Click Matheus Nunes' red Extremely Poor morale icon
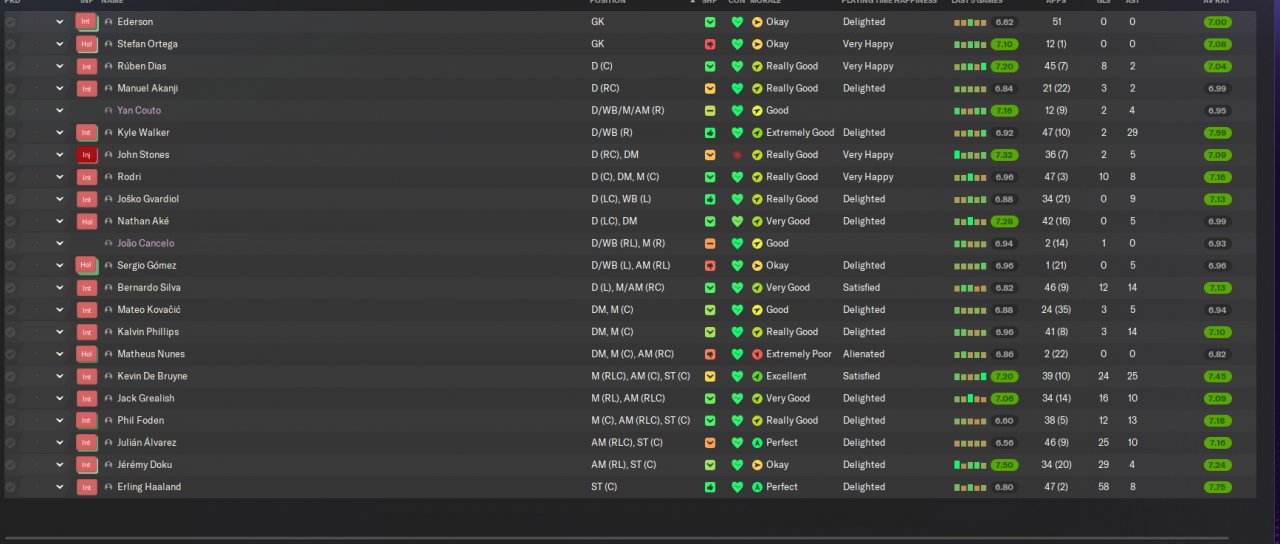Viewport: 1280px width, 544px height. (757, 354)
